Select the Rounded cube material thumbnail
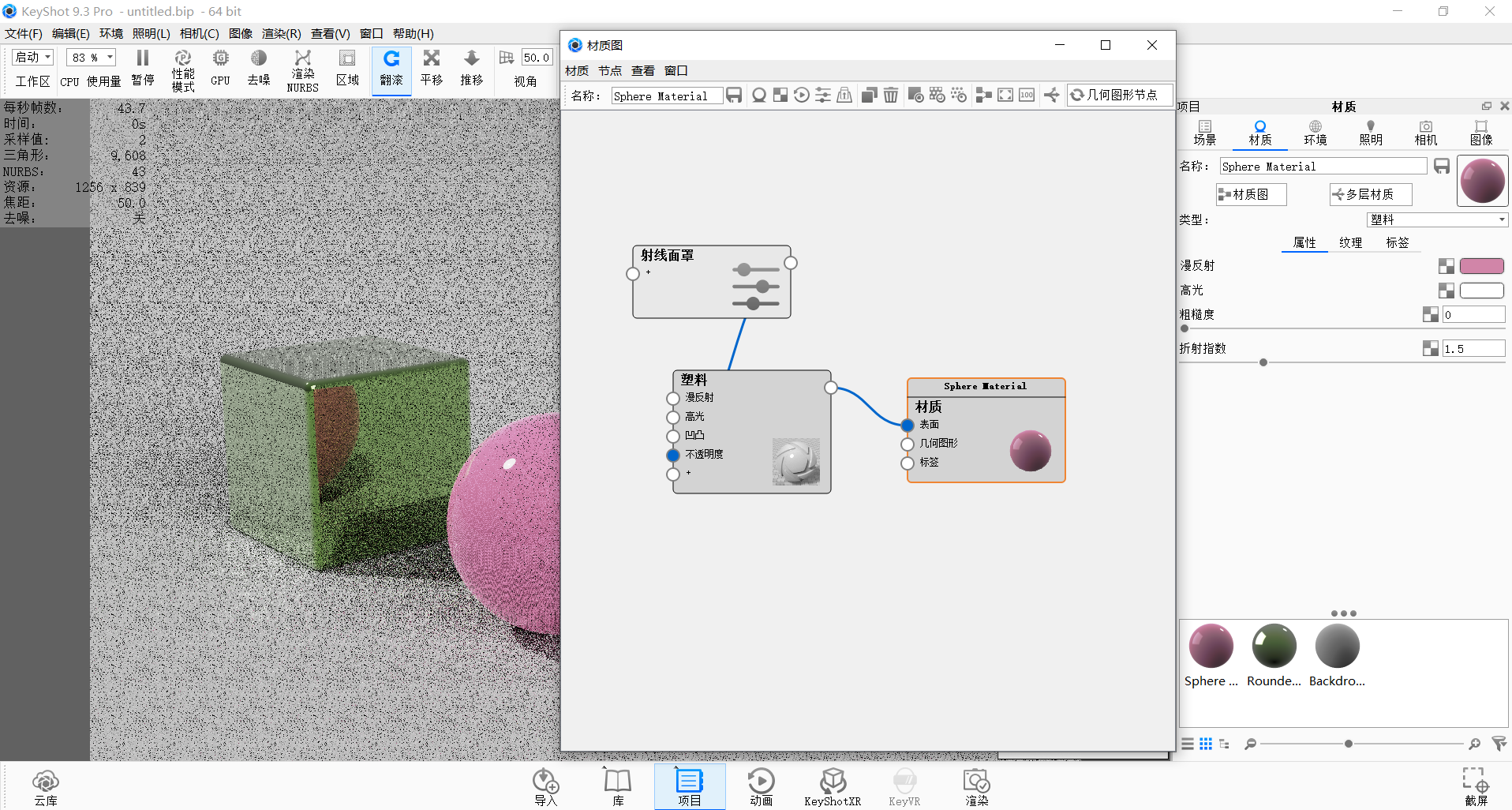 pyautogui.click(x=1274, y=655)
